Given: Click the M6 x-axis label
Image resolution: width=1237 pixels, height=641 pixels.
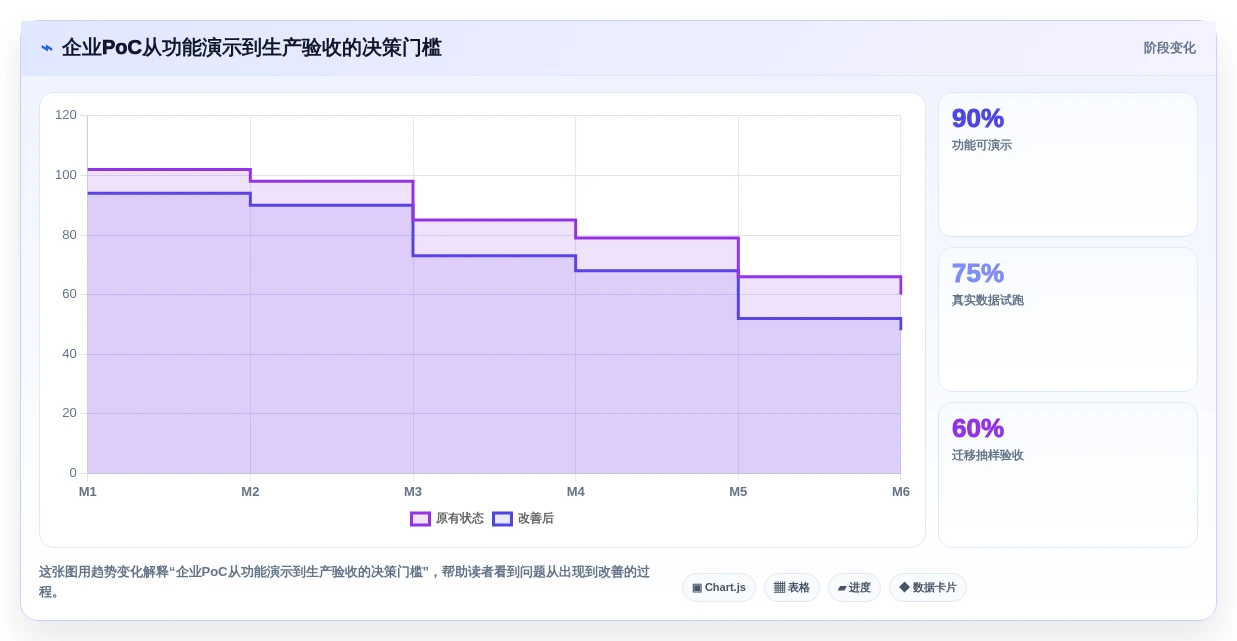Looking at the screenshot, I should click(x=901, y=492).
